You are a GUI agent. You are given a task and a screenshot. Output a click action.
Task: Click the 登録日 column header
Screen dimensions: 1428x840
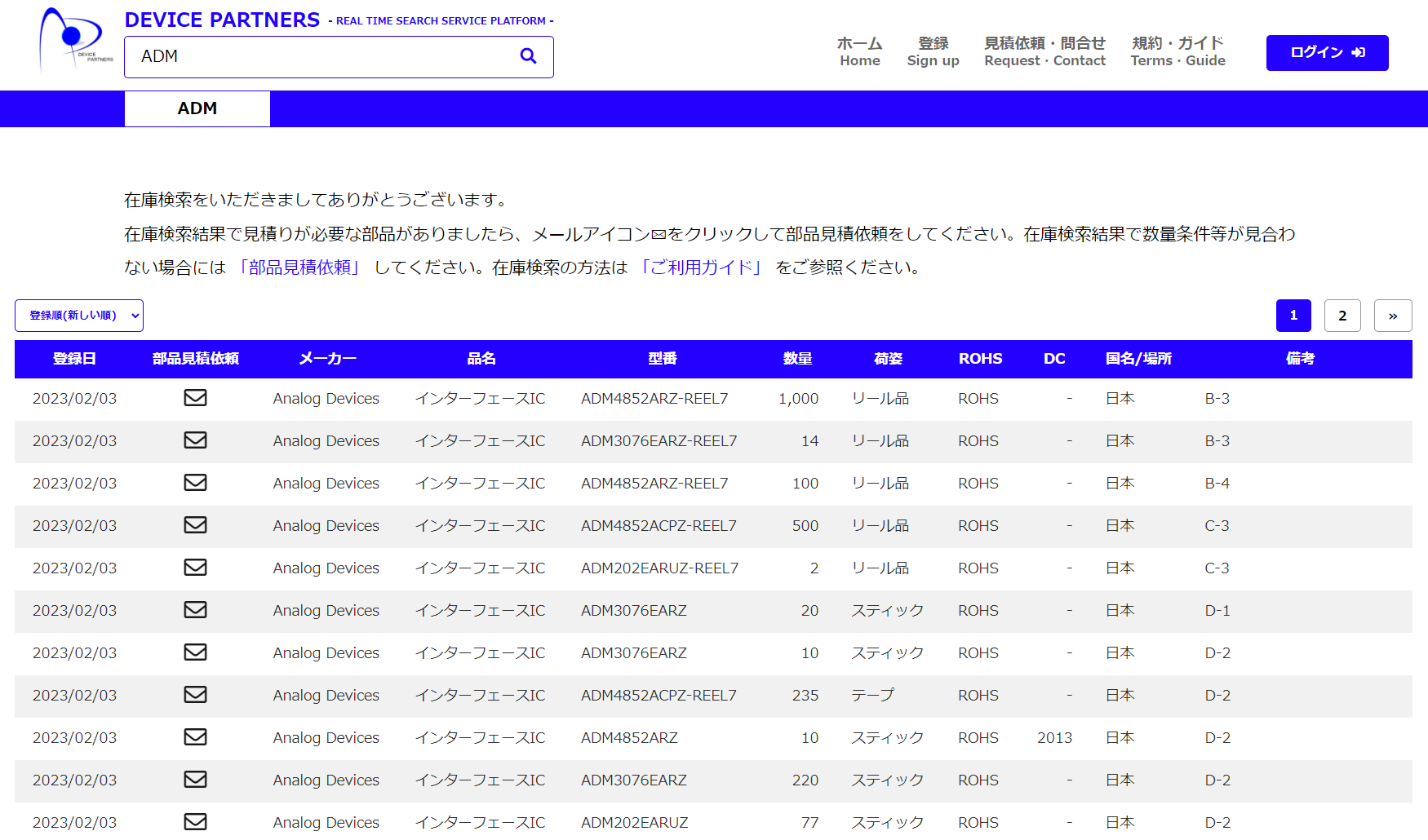74,359
